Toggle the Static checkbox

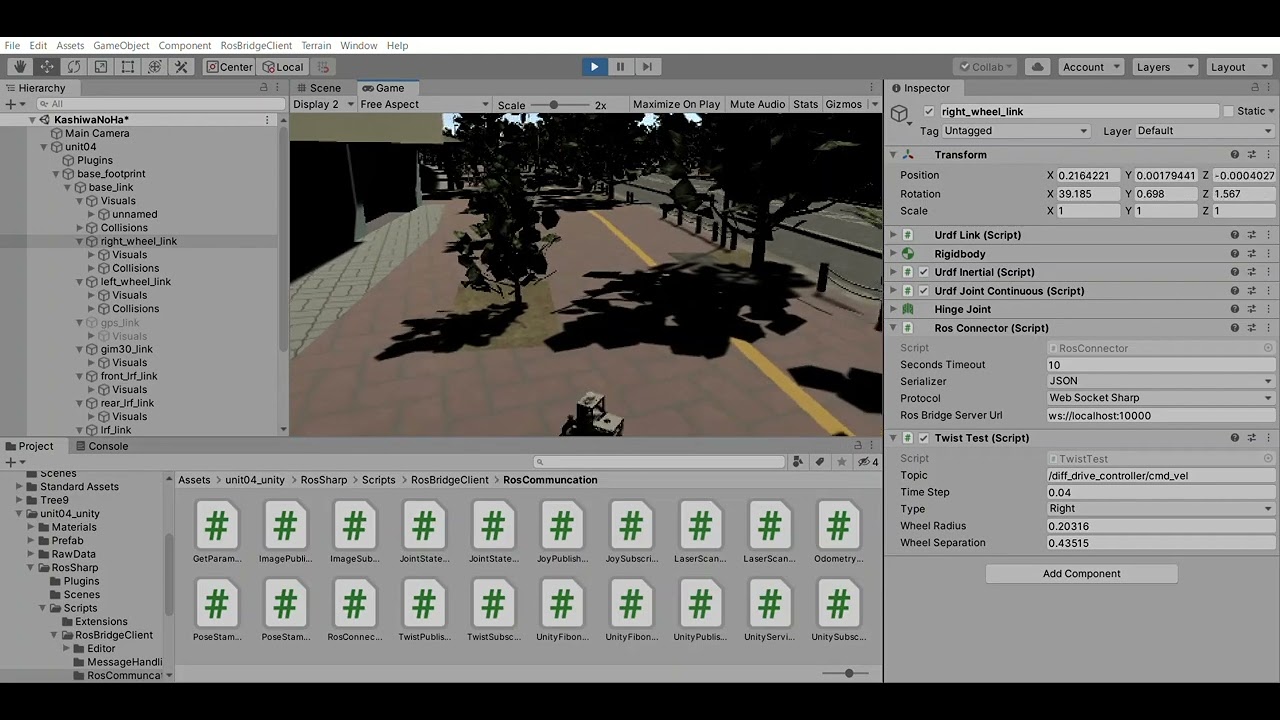(1228, 111)
